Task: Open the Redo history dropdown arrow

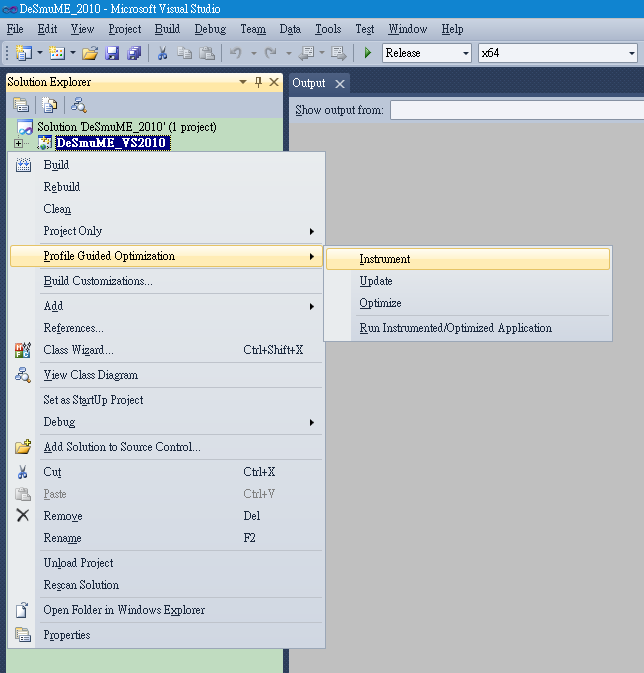Action: click(x=289, y=53)
